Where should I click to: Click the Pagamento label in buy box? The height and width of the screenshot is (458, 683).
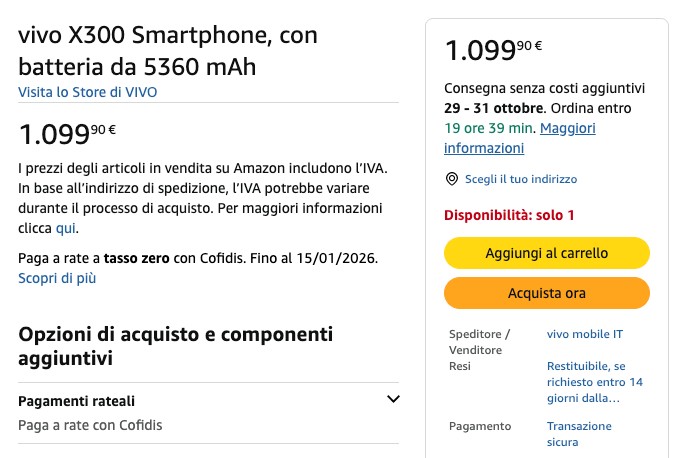(480, 426)
